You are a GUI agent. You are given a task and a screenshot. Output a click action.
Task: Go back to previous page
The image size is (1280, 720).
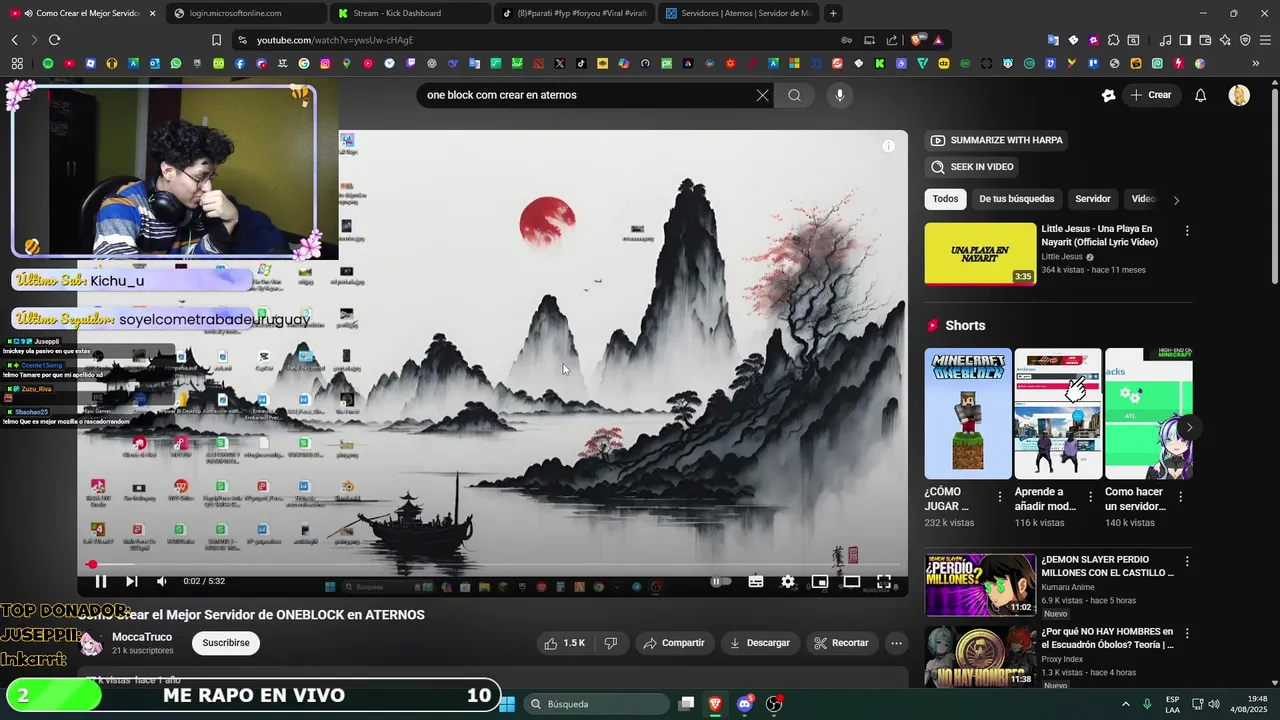(14, 40)
